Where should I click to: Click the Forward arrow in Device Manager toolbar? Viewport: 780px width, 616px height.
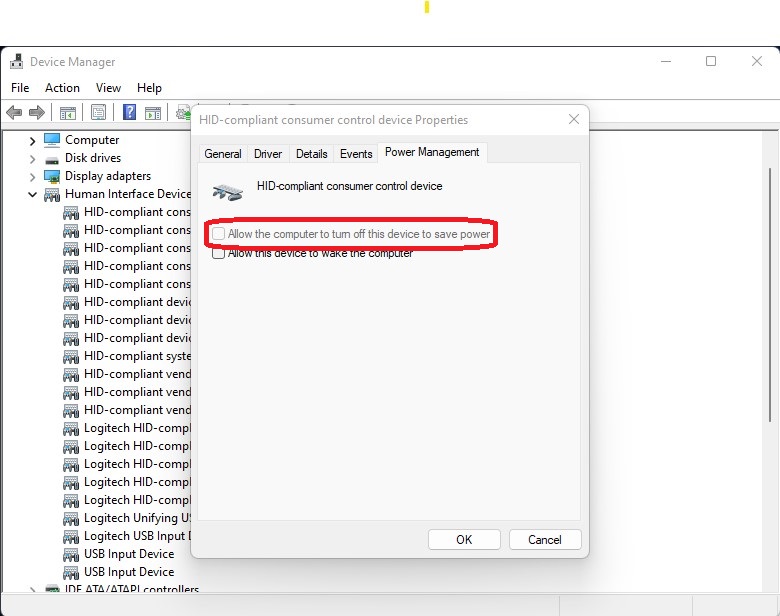(x=37, y=112)
